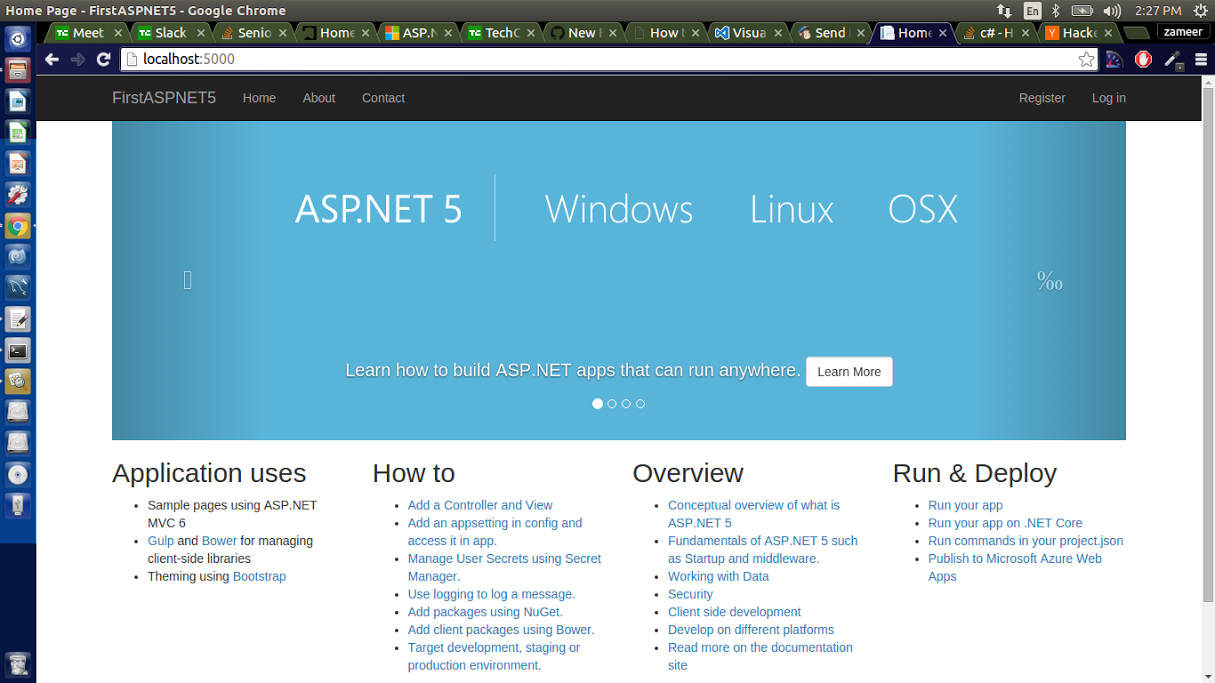Click the browser reload button
Viewport: 1215px width, 683px height.
point(103,59)
